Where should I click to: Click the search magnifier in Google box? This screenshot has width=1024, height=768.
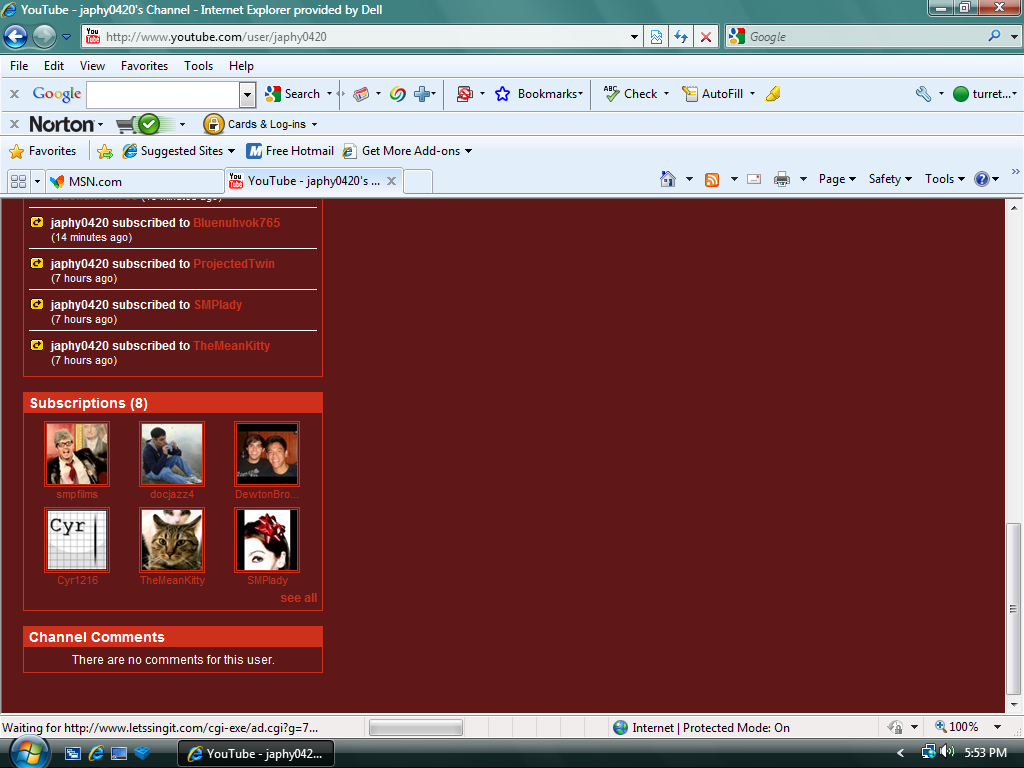pyautogui.click(x=994, y=36)
